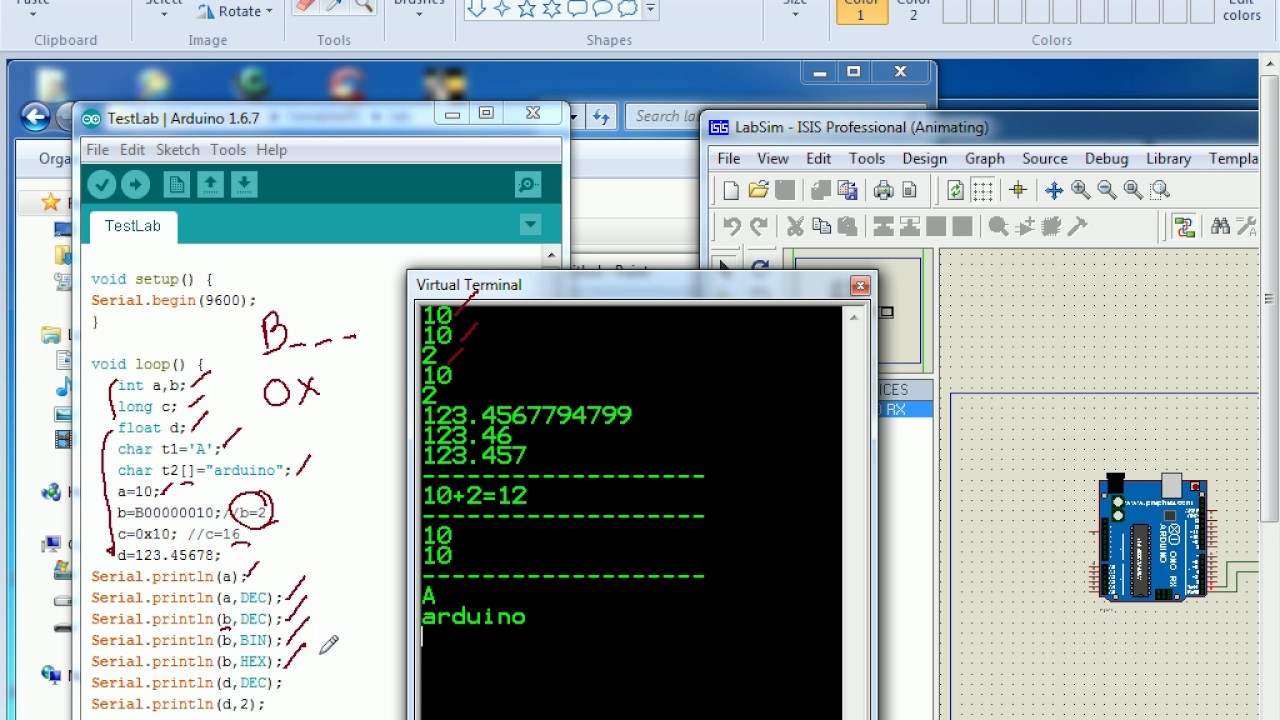Select Paint Color 1 button
1280x720 pixels.
click(859, 10)
